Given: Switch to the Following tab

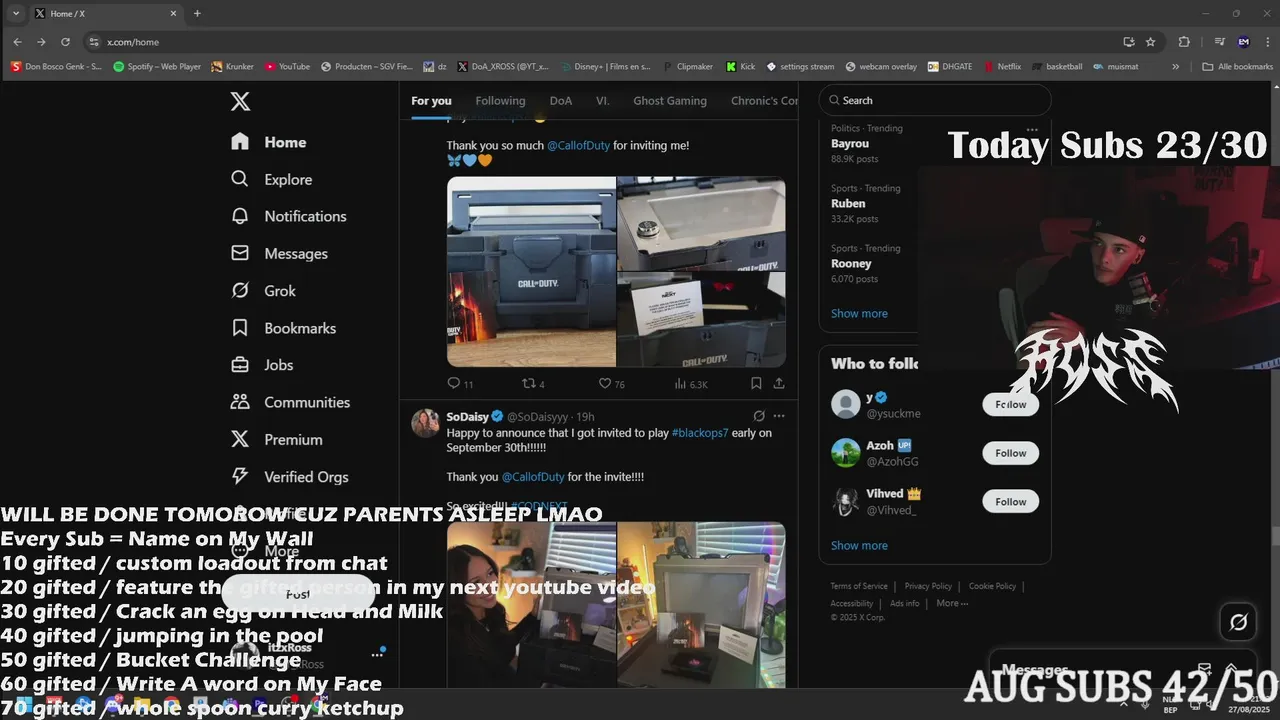Looking at the screenshot, I should 500,101.
